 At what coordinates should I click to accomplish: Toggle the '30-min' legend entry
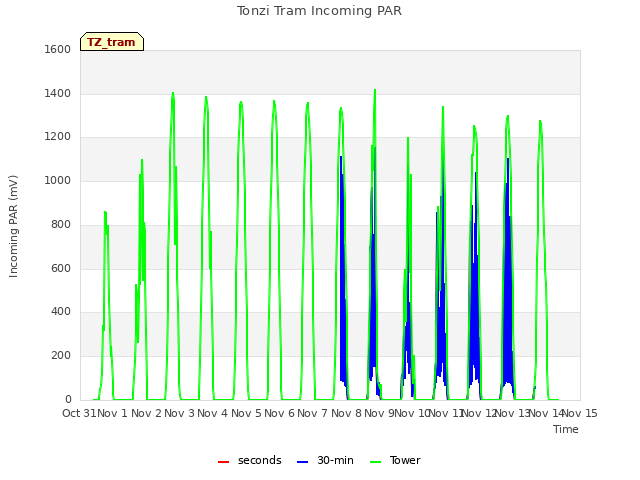pos(325,460)
